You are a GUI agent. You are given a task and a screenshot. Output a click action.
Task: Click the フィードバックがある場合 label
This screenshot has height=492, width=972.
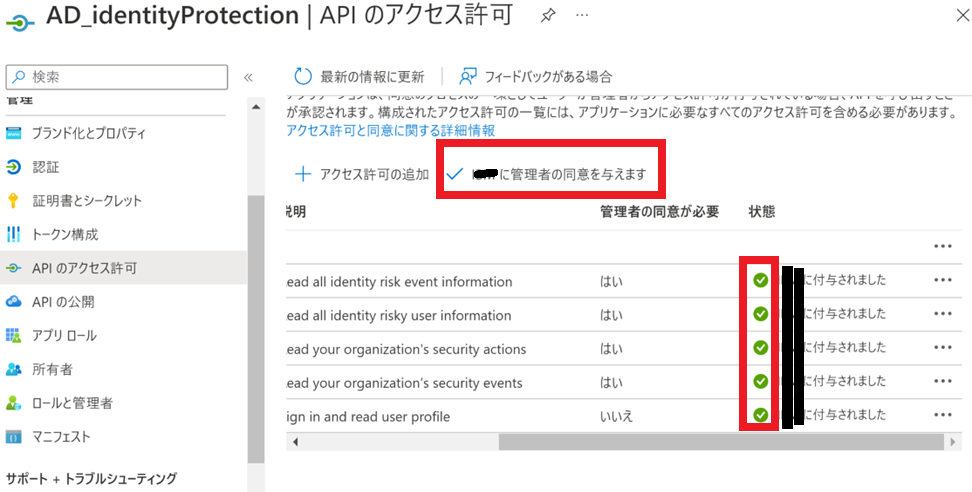548,77
